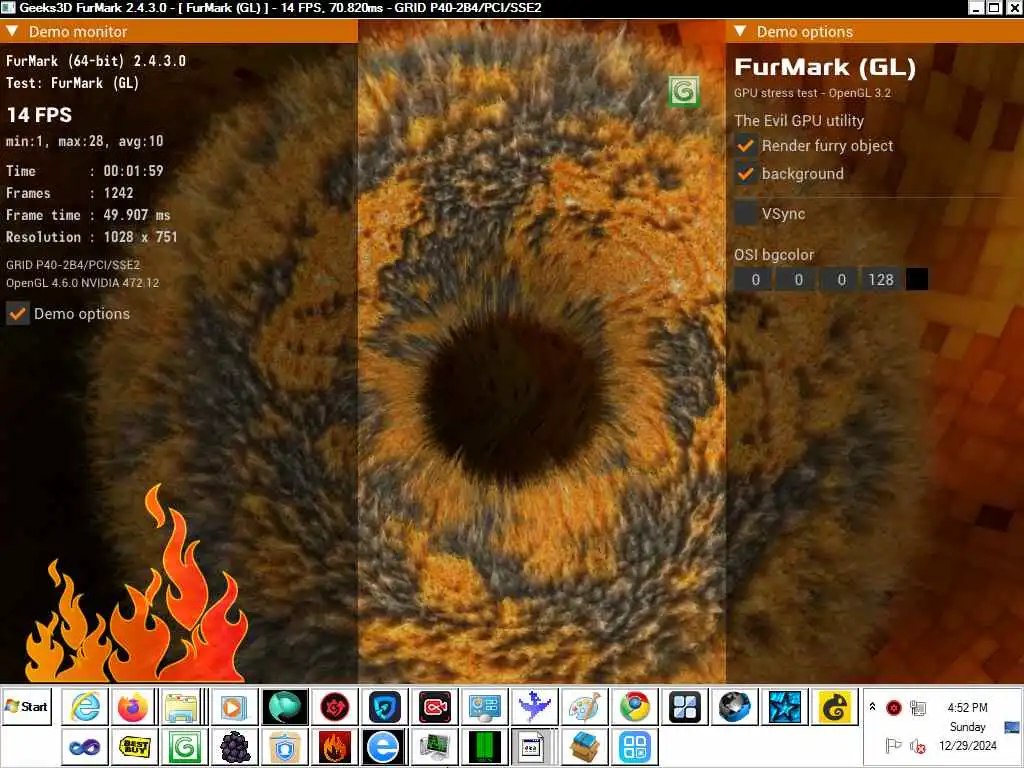Launch Google Chrome from taskbar
1024x768 pixels.
tap(635, 707)
